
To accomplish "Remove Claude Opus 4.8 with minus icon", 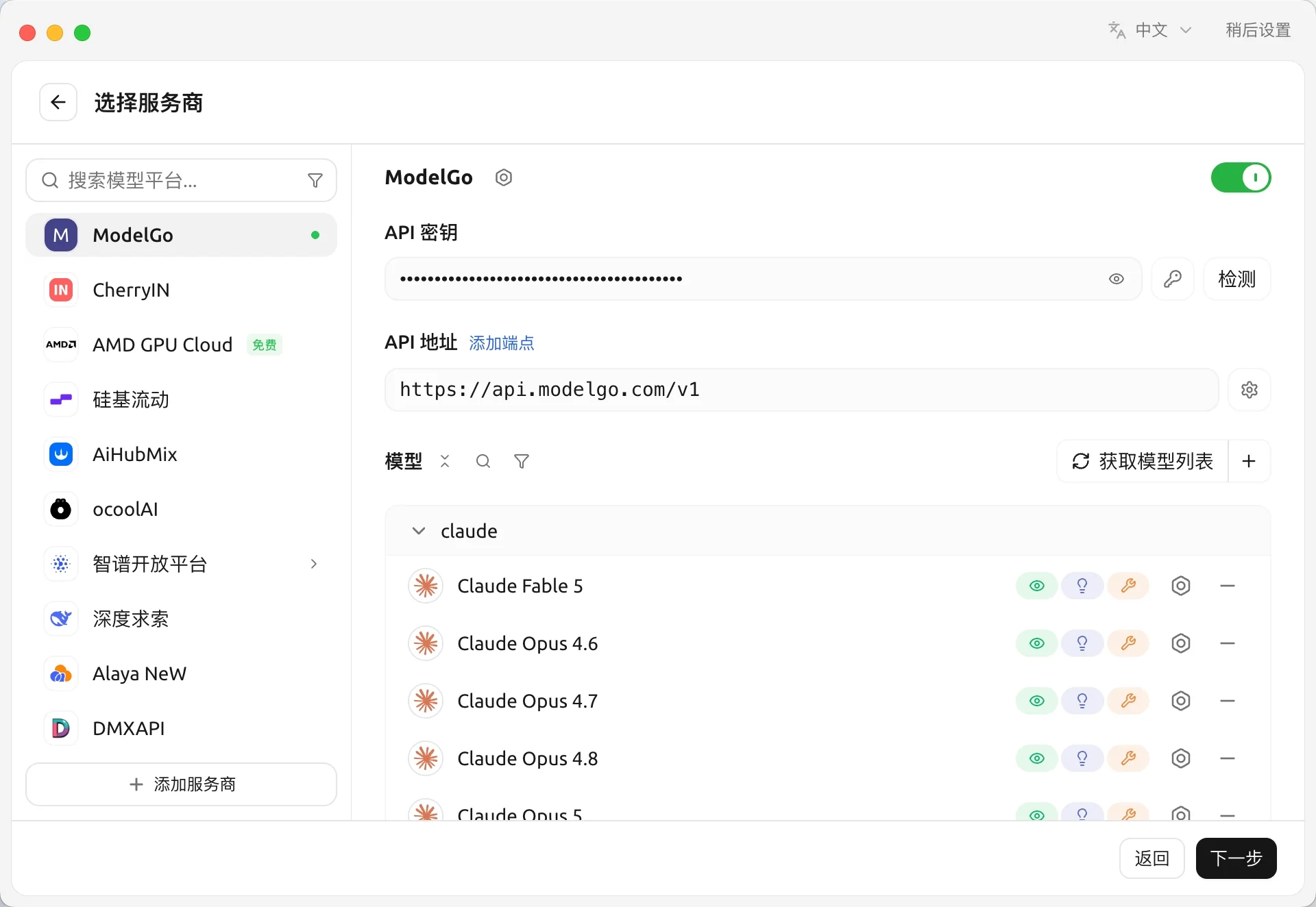I will pyautogui.click(x=1228, y=758).
